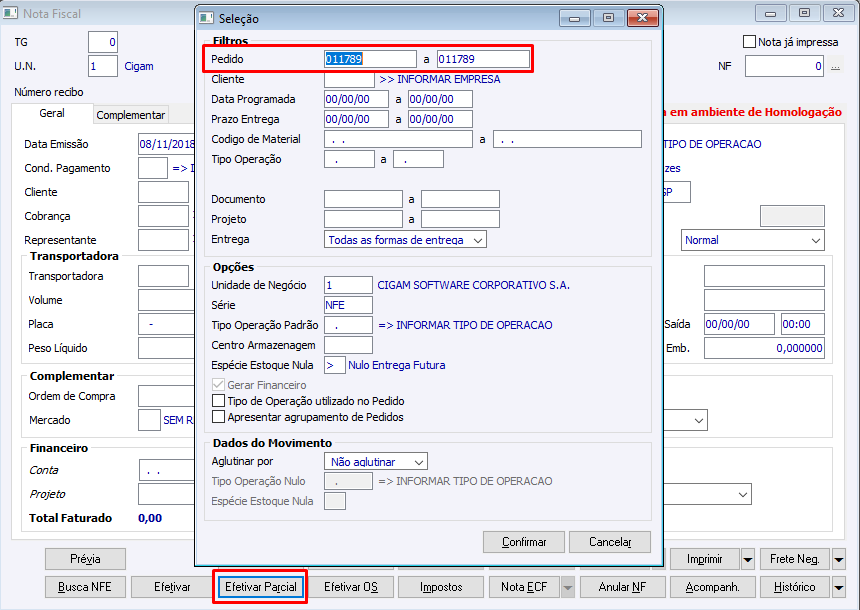Toggle Tipo de Operação utilizado no Pedido
Viewport: 860px width, 610px height.
[x=218, y=400]
